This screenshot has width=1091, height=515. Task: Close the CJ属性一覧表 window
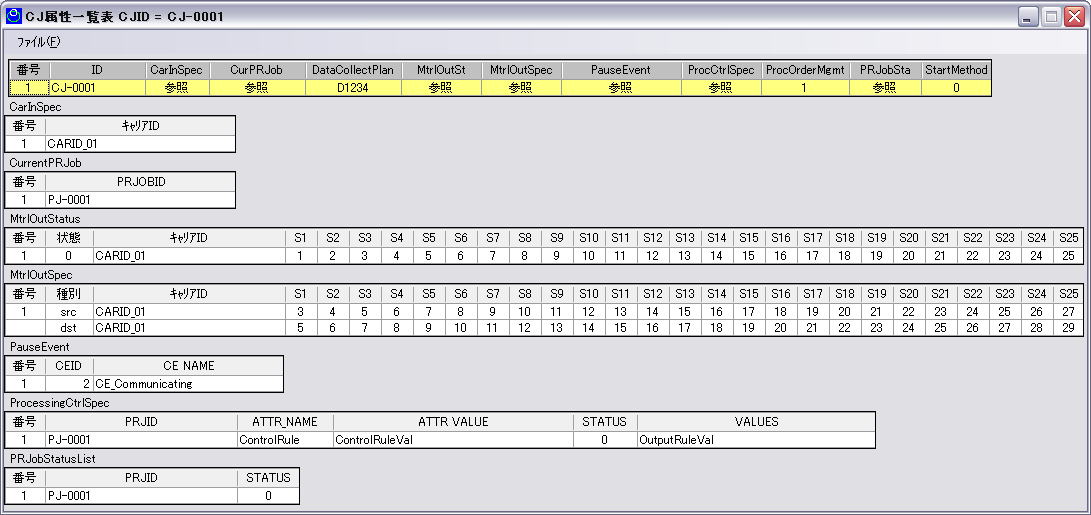[x=1072, y=17]
